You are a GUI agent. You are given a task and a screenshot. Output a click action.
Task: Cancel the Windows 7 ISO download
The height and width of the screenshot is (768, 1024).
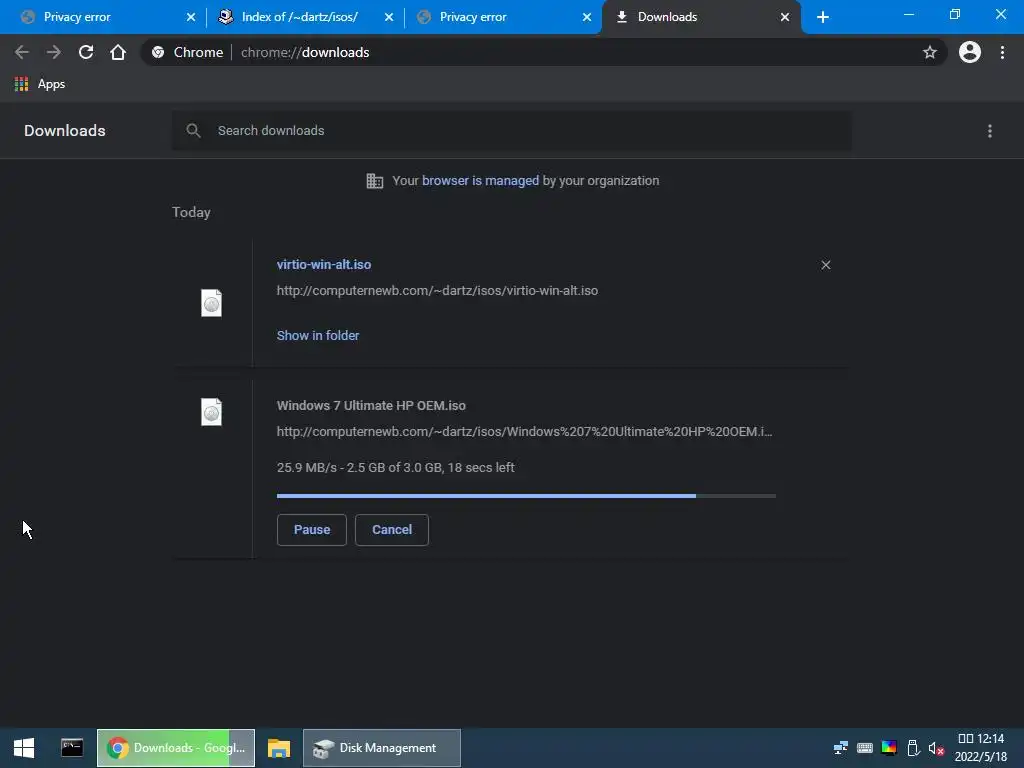392,530
